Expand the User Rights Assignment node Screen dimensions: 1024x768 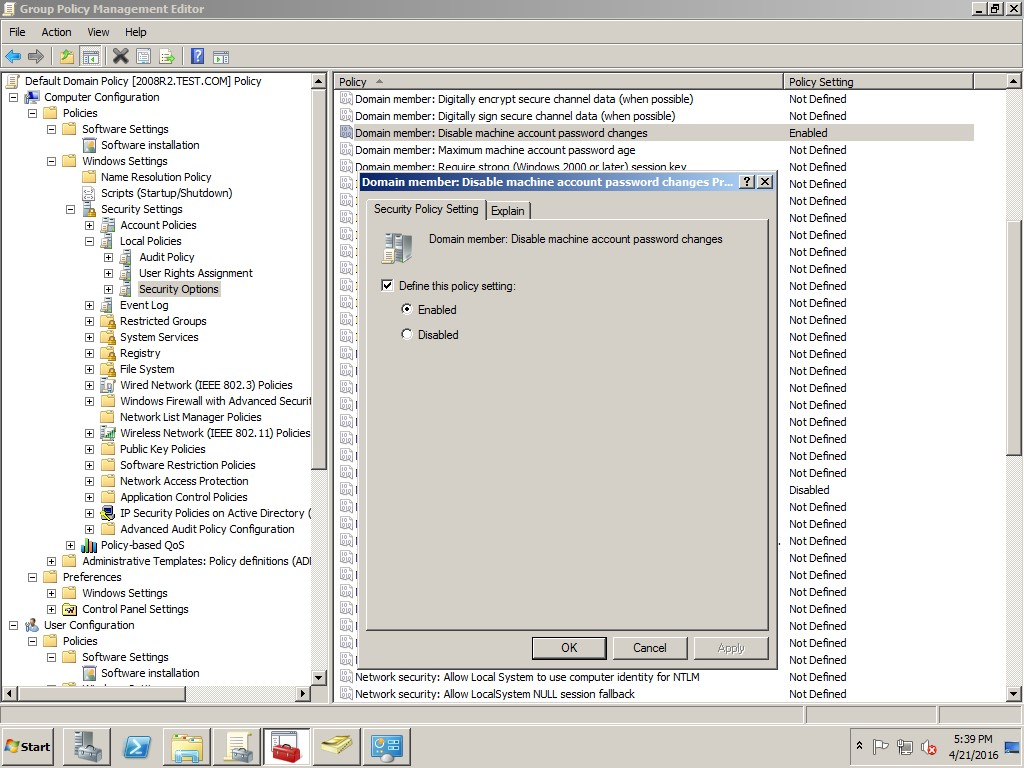(x=108, y=274)
